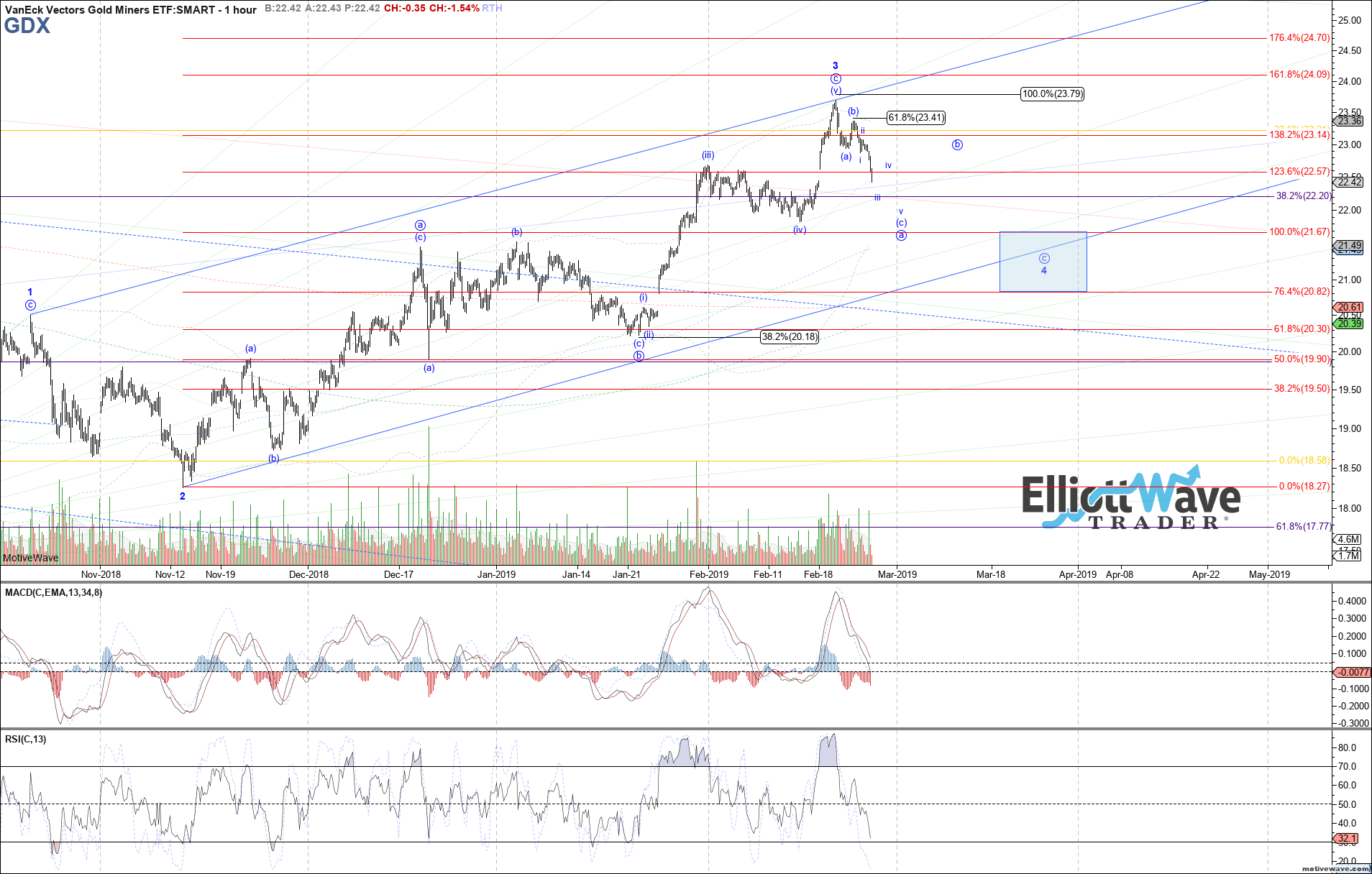Select the Apr-2019 date on time axis
This screenshot has height=874, width=1372.
click(1078, 574)
